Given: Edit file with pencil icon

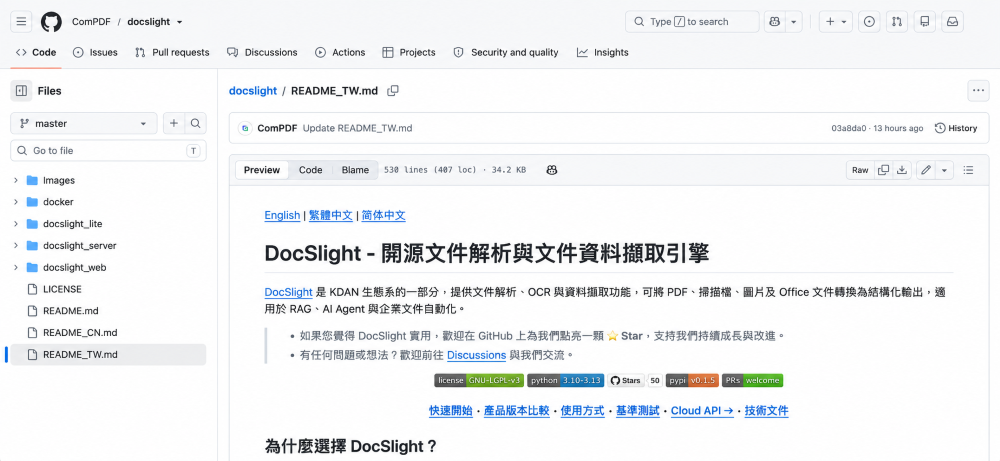Looking at the screenshot, I should coord(926,170).
